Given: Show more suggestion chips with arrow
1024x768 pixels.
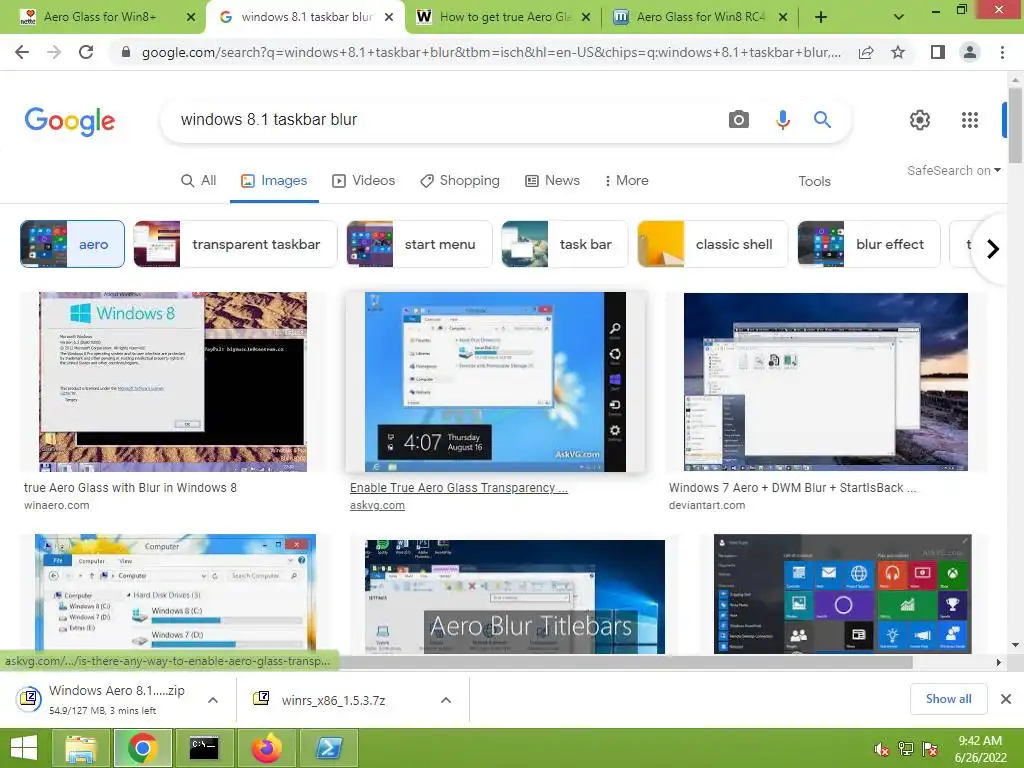Looking at the screenshot, I should coord(993,249).
